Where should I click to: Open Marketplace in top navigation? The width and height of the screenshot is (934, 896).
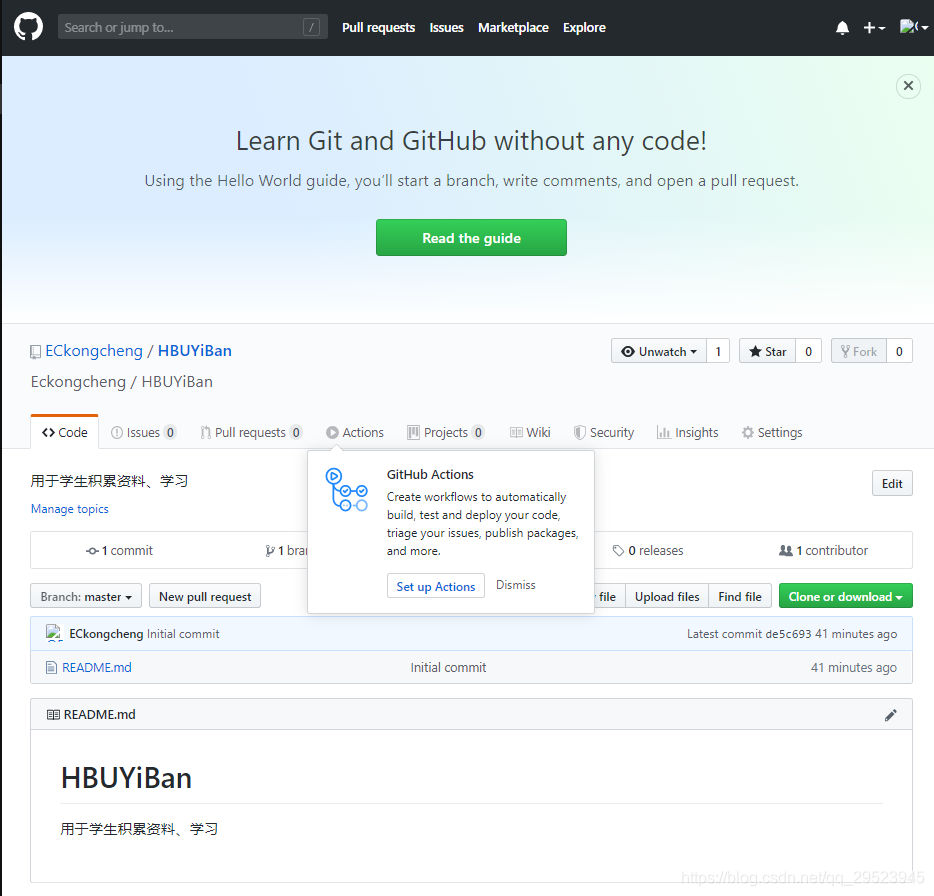point(513,27)
